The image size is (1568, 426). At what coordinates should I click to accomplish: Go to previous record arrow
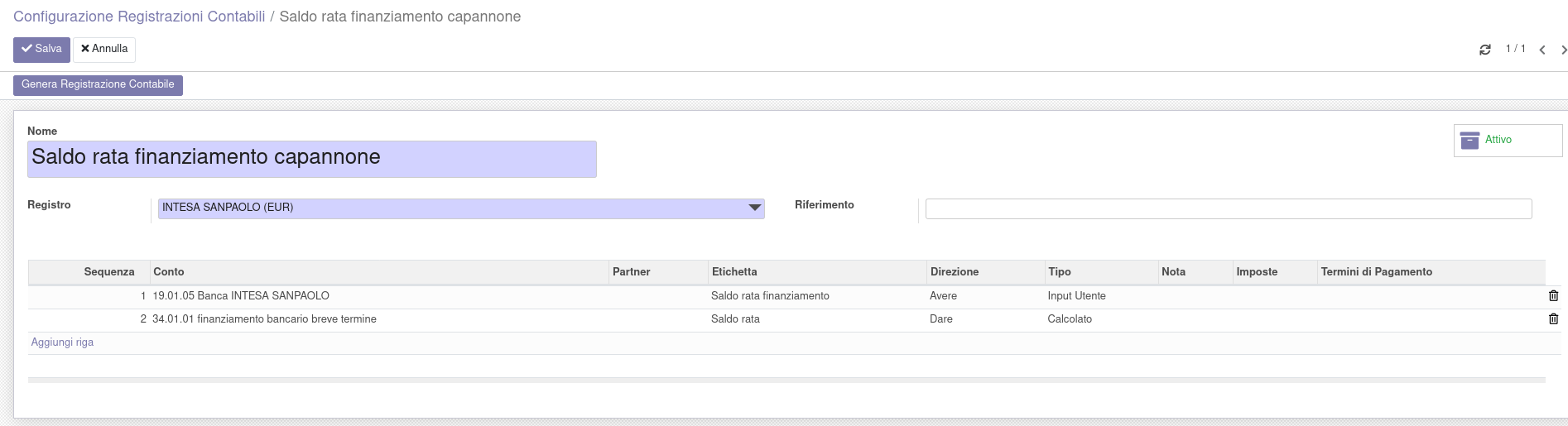tap(1542, 50)
